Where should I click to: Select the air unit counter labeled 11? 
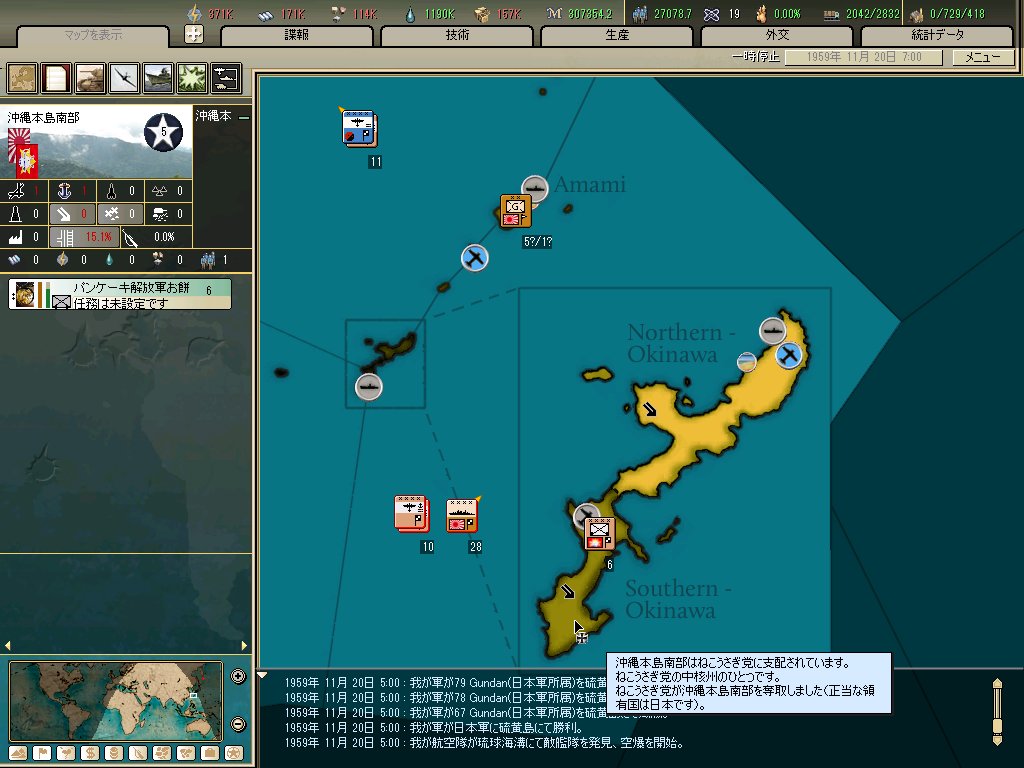[359, 127]
